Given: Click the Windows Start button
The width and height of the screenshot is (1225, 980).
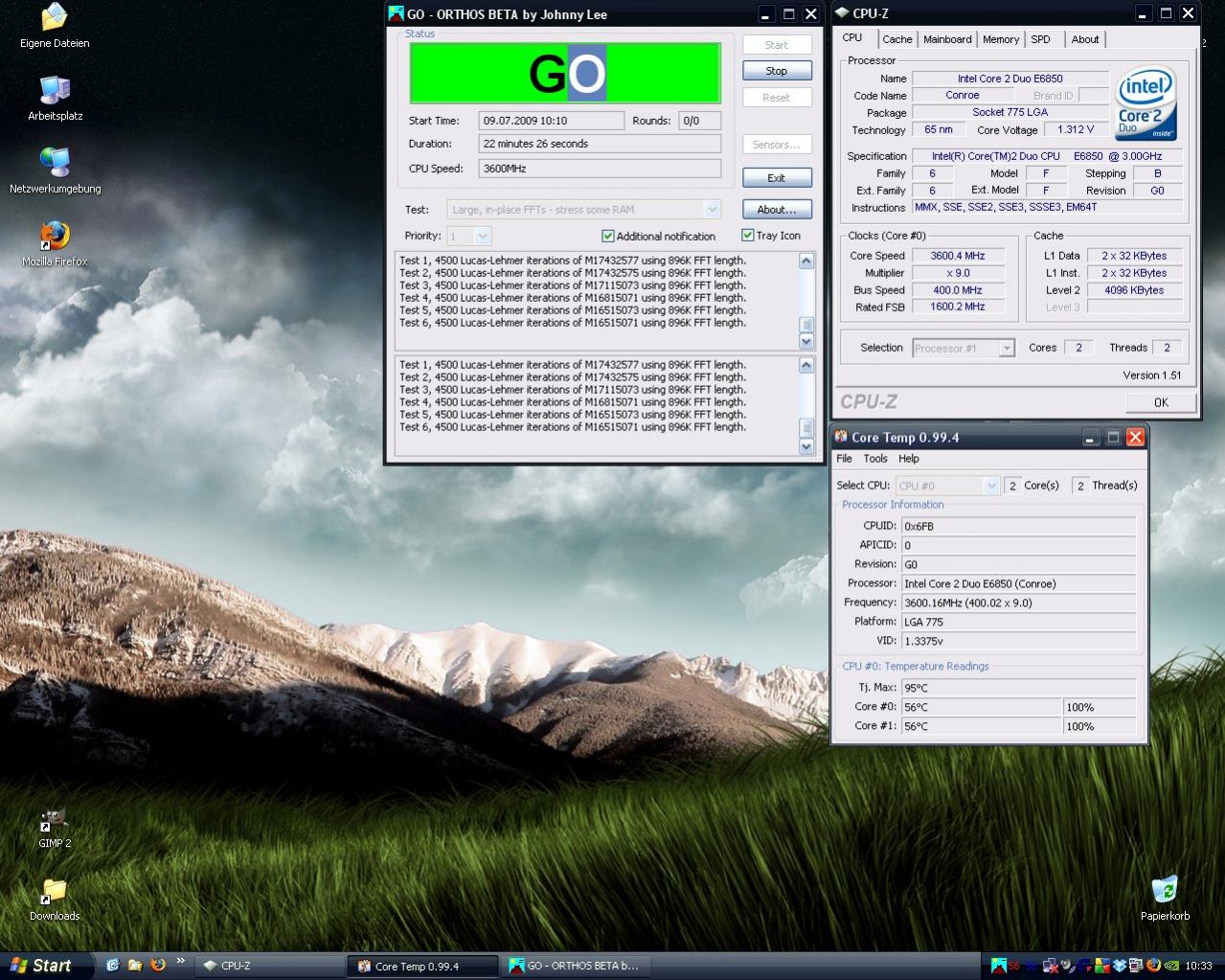Looking at the screenshot, I should pos(46,966).
